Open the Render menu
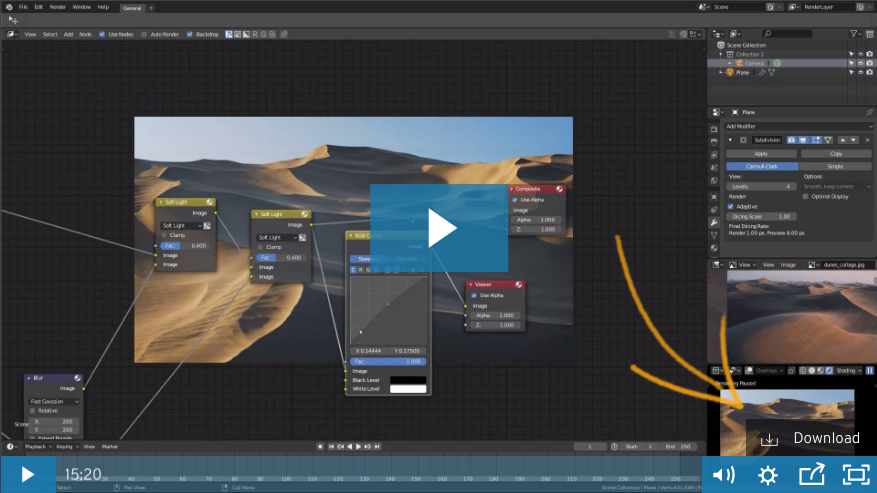877x493 pixels. pos(58,7)
